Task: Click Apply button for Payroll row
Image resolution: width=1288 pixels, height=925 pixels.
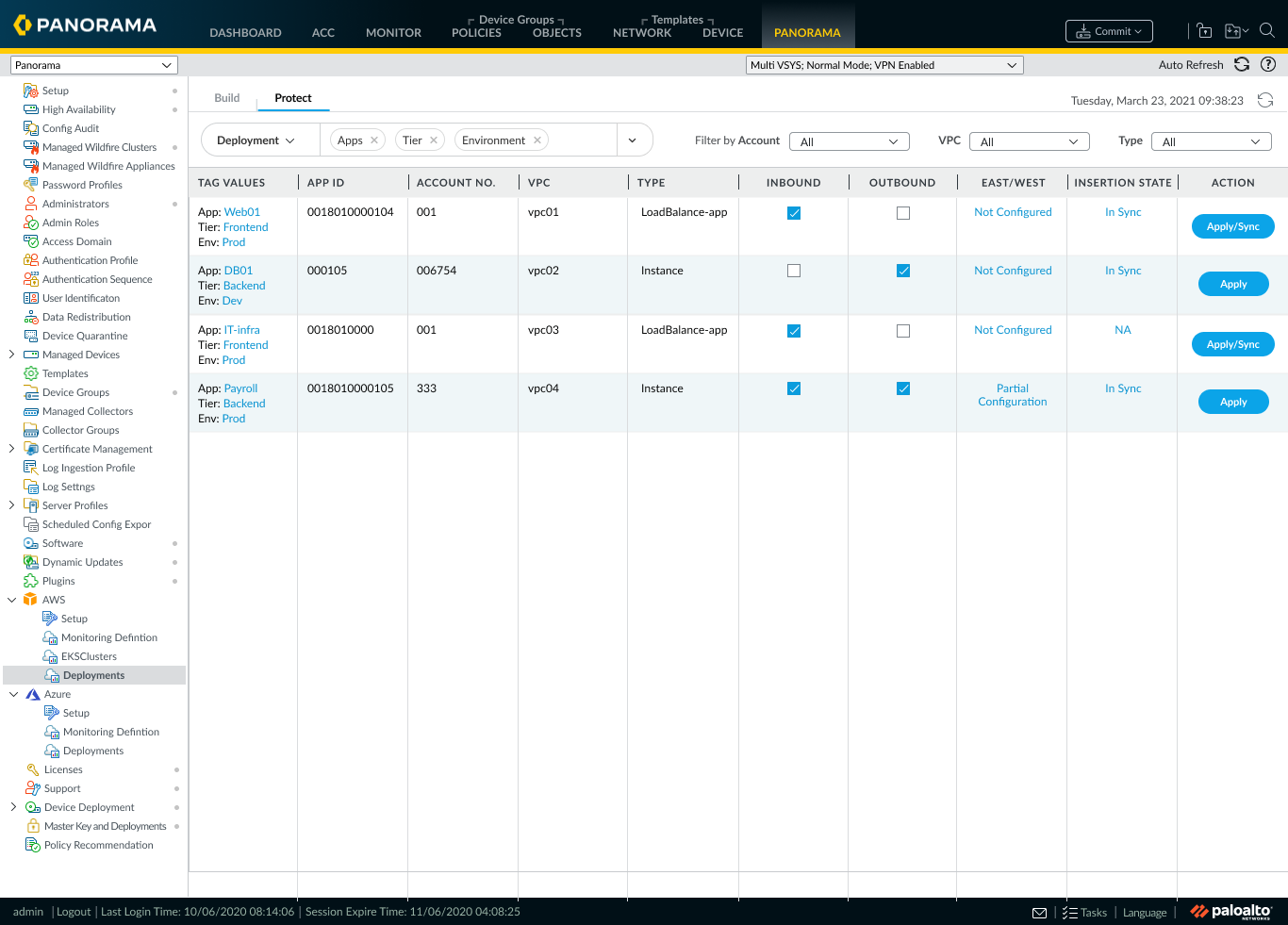Action: pyautogui.click(x=1233, y=402)
